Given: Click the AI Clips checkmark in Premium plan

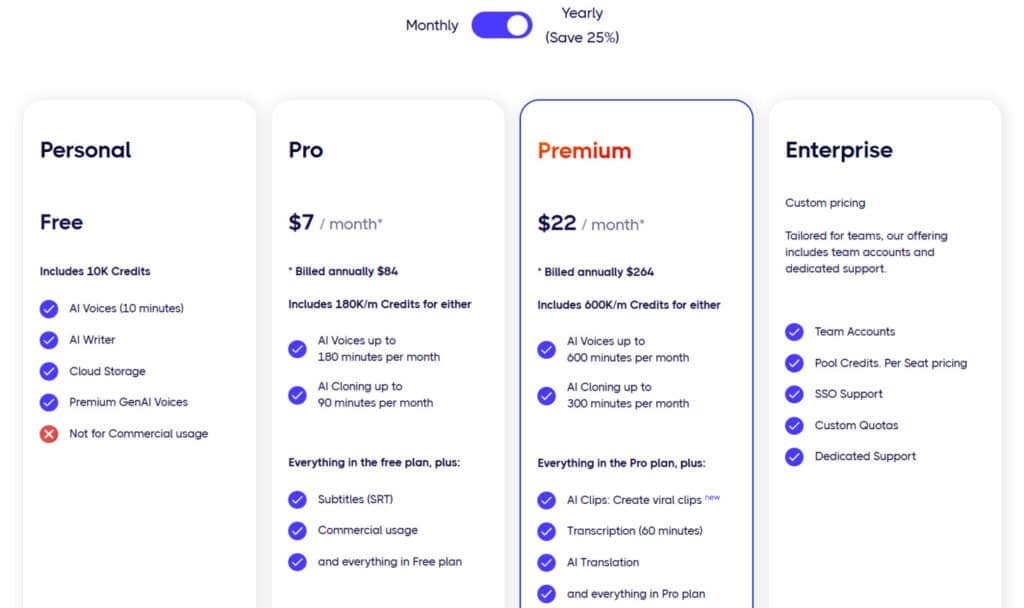Looking at the screenshot, I should point(546,499).
